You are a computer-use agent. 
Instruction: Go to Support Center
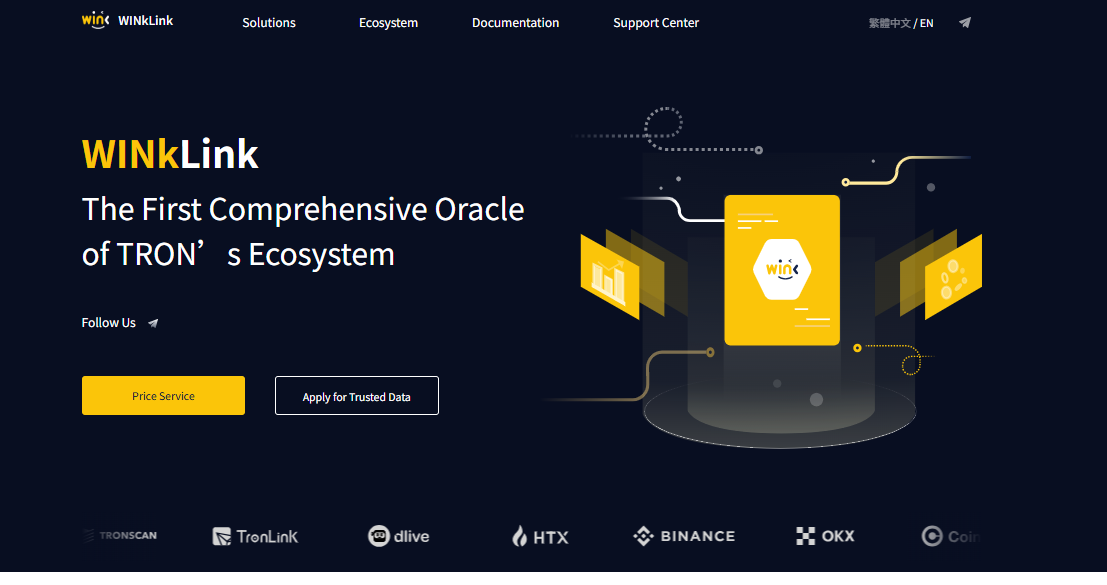(x=656, y=23)
